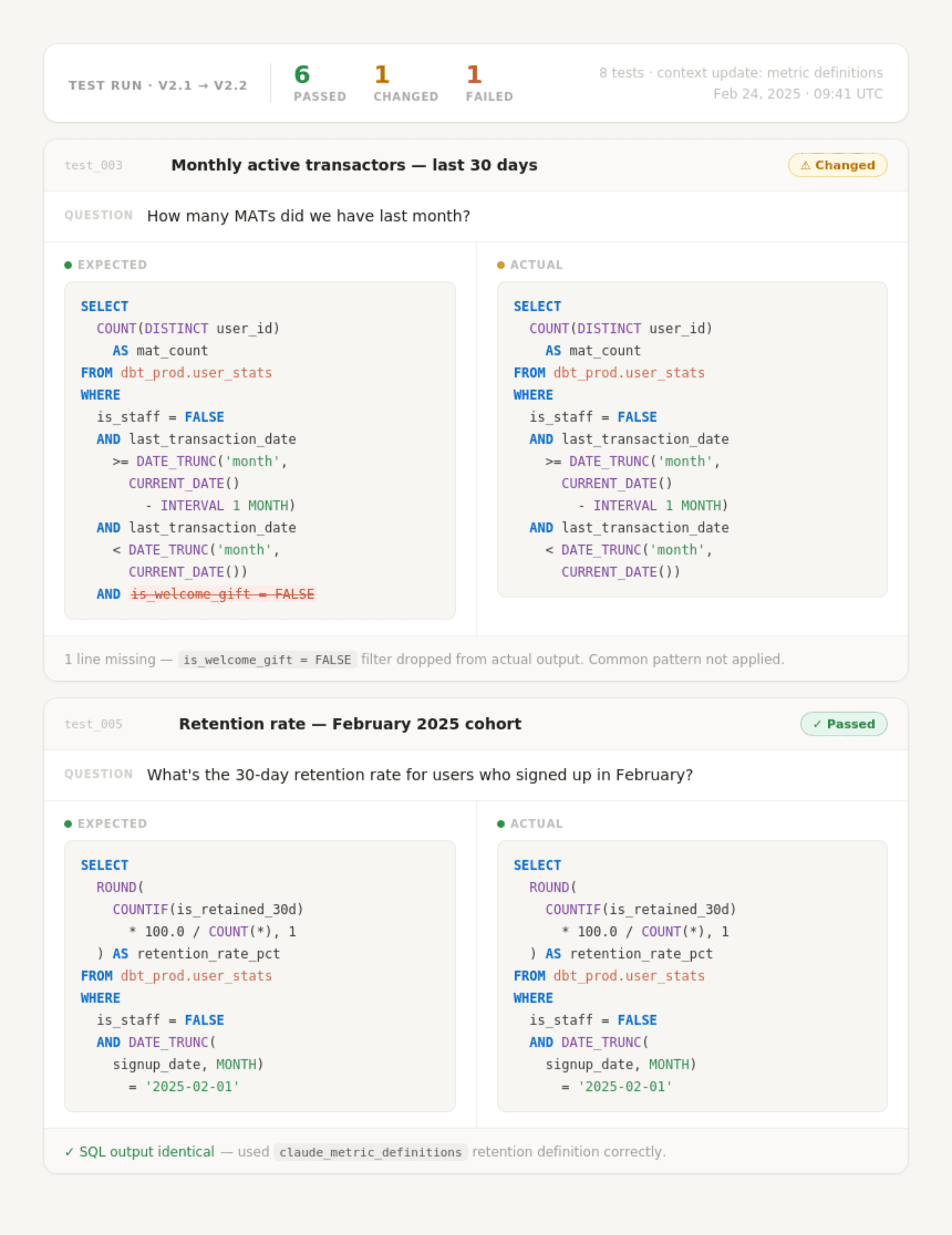Viewport: 952px width, 1235px height.
Task: Click the test_005 identifier label
Action: point(93,724)
